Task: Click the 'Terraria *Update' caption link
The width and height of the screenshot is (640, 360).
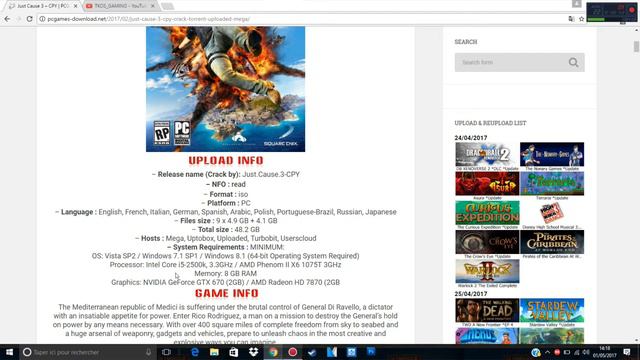Action: point(552,198)
